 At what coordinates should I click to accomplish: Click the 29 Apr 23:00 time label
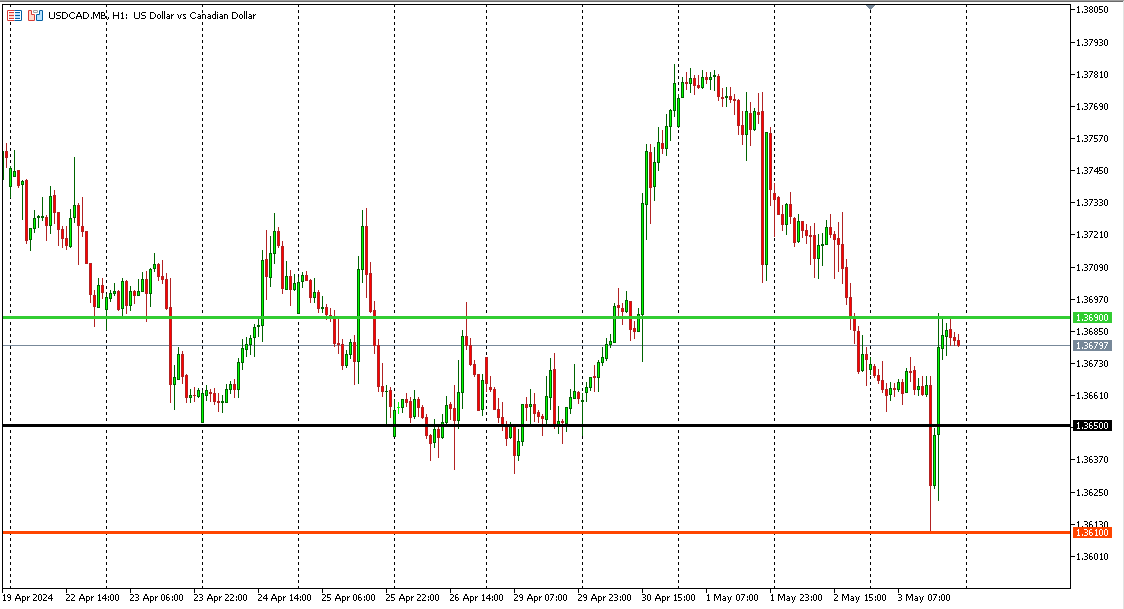tap(604, 598)
